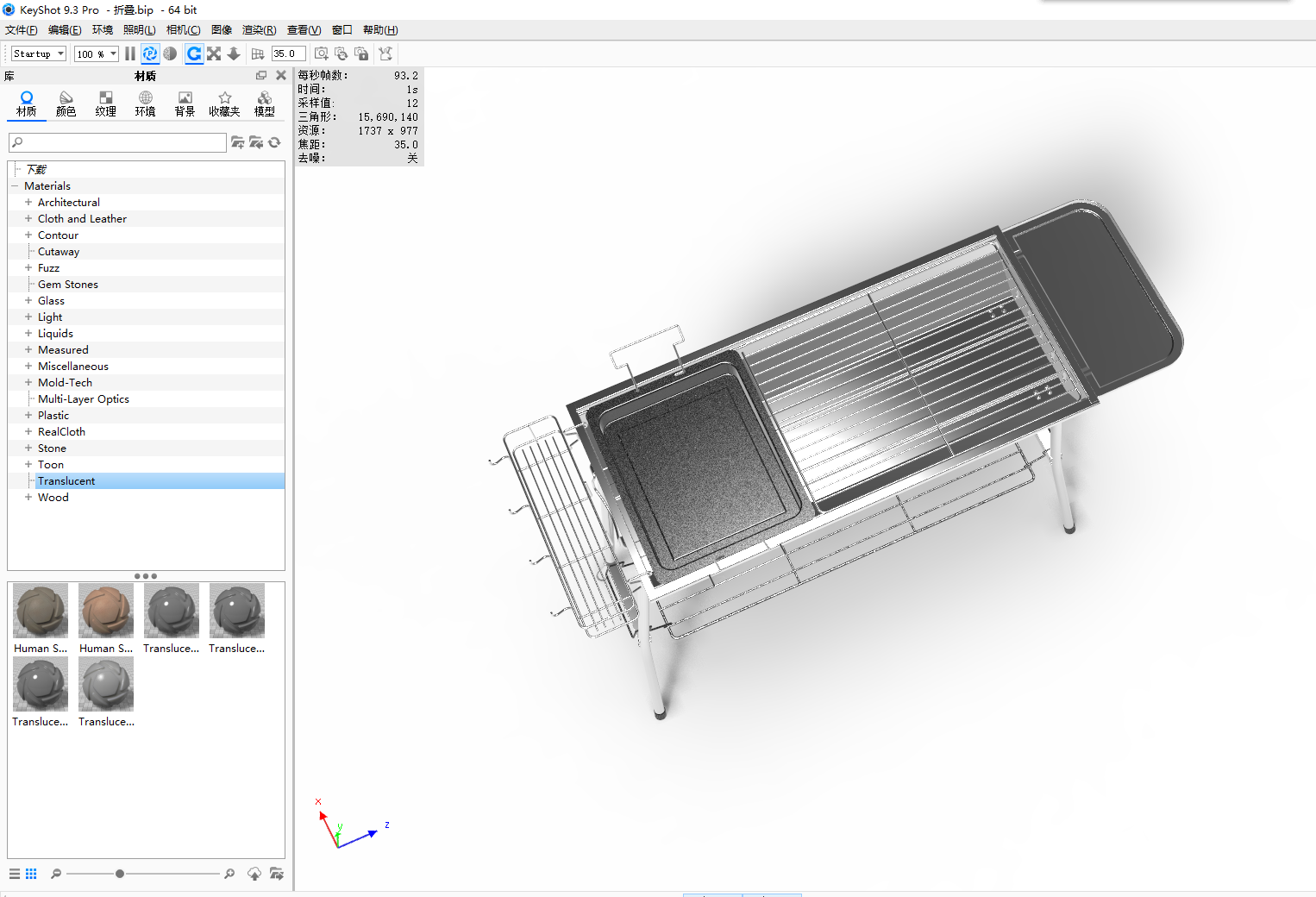Toggle performance mode icon in toolbar
1316x897 pixels.
[x=150, y=53]
